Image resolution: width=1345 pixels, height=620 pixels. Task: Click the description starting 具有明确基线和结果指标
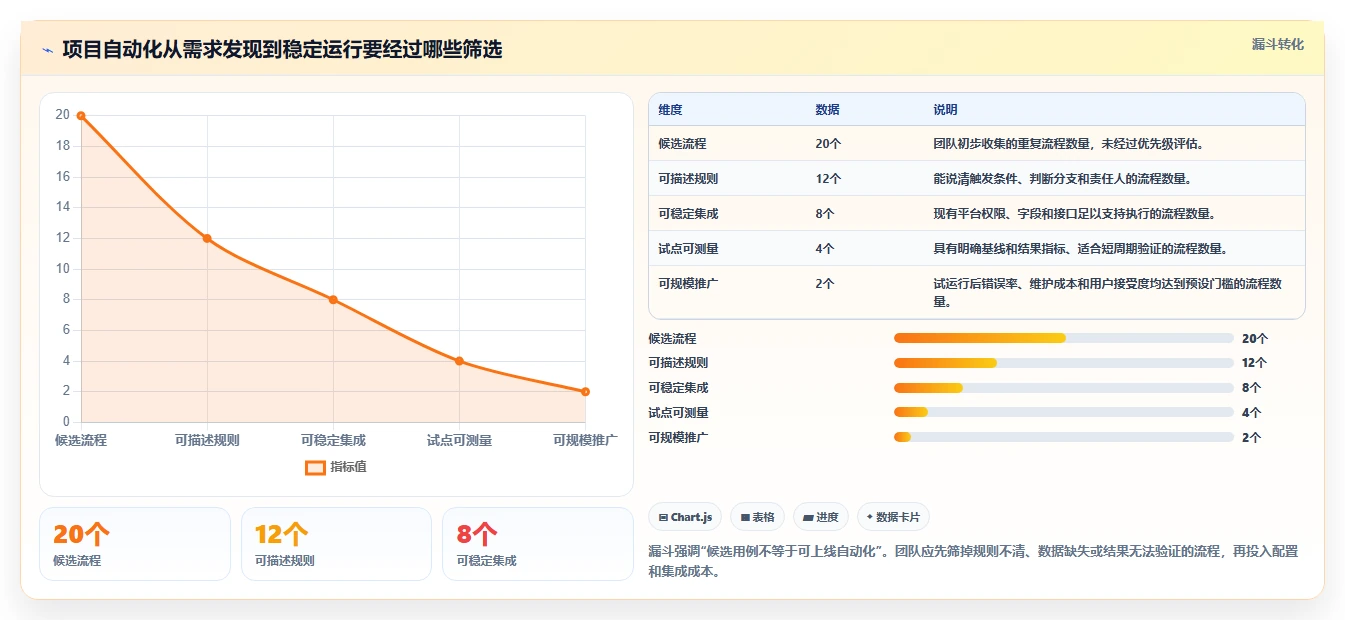click(1081, 249)
